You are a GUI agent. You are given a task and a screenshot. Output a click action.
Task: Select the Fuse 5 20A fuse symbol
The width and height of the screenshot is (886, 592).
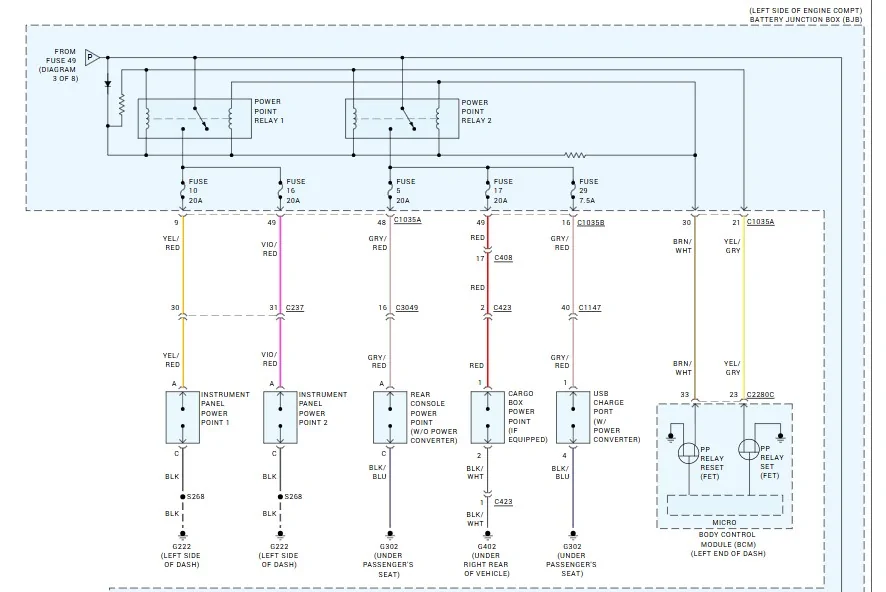(x=390, y=191)
